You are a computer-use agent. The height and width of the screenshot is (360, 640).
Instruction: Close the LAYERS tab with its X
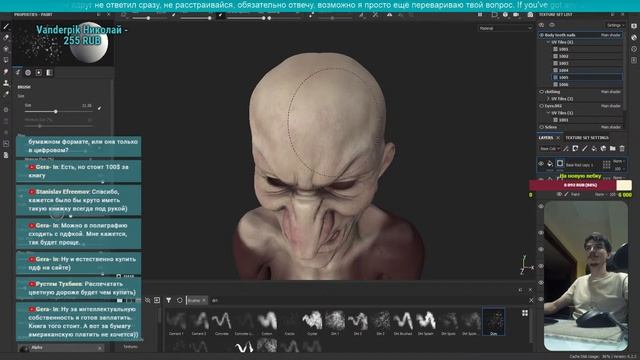point(558,138)
